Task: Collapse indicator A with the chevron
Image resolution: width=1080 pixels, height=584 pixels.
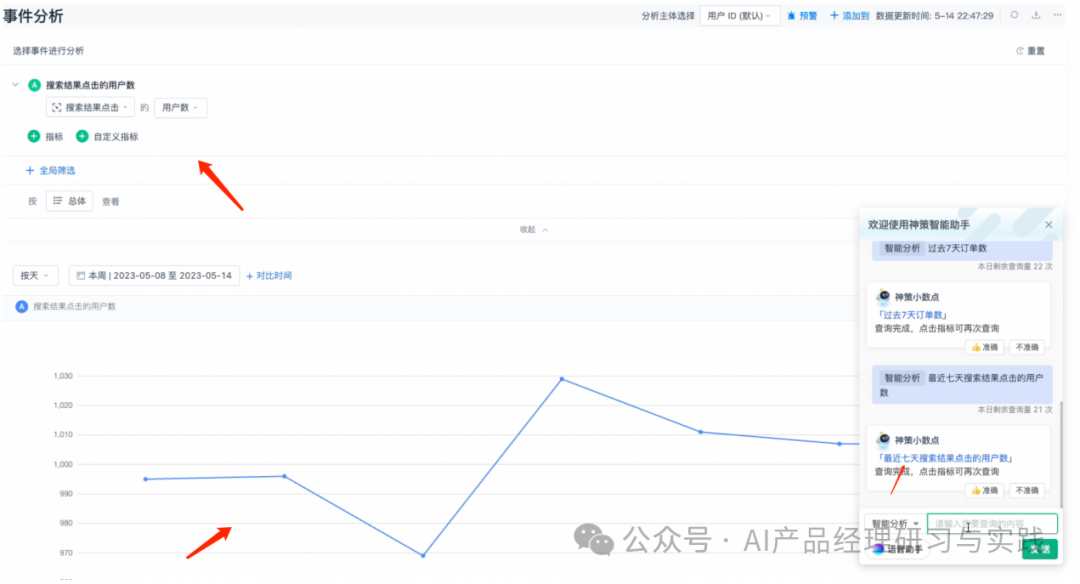Action: (x=15, y=85)
